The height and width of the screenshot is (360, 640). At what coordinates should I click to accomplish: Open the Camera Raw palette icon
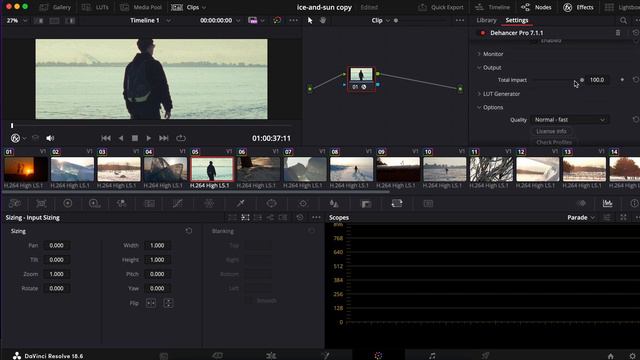pyautogui.click(x=15, y=203)
